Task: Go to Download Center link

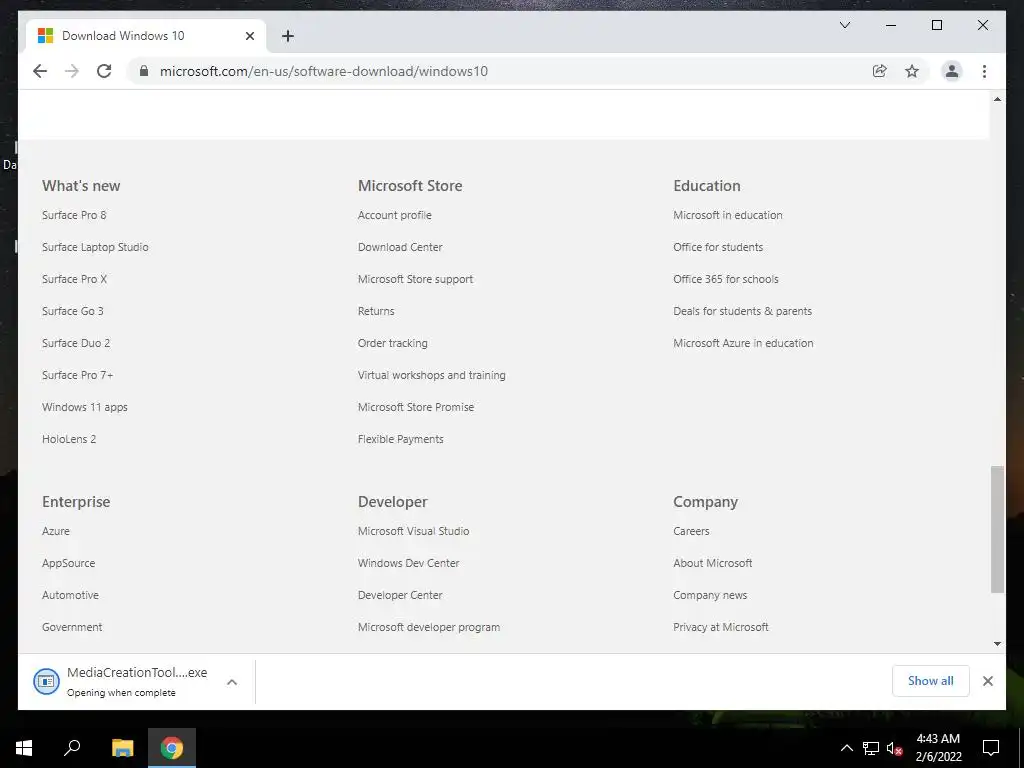Action: 400,247
